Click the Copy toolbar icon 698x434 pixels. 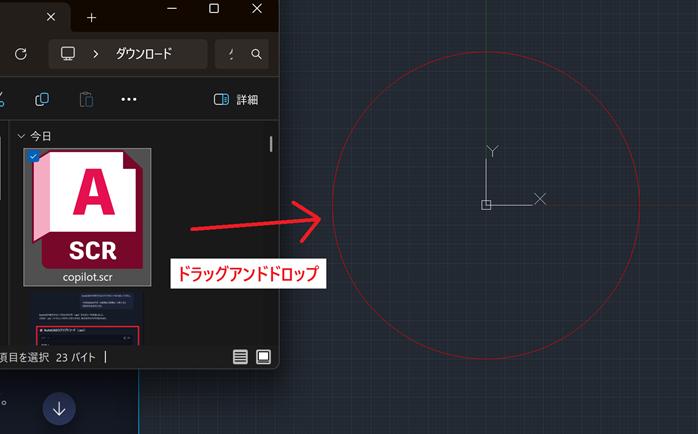coord(42,99)
